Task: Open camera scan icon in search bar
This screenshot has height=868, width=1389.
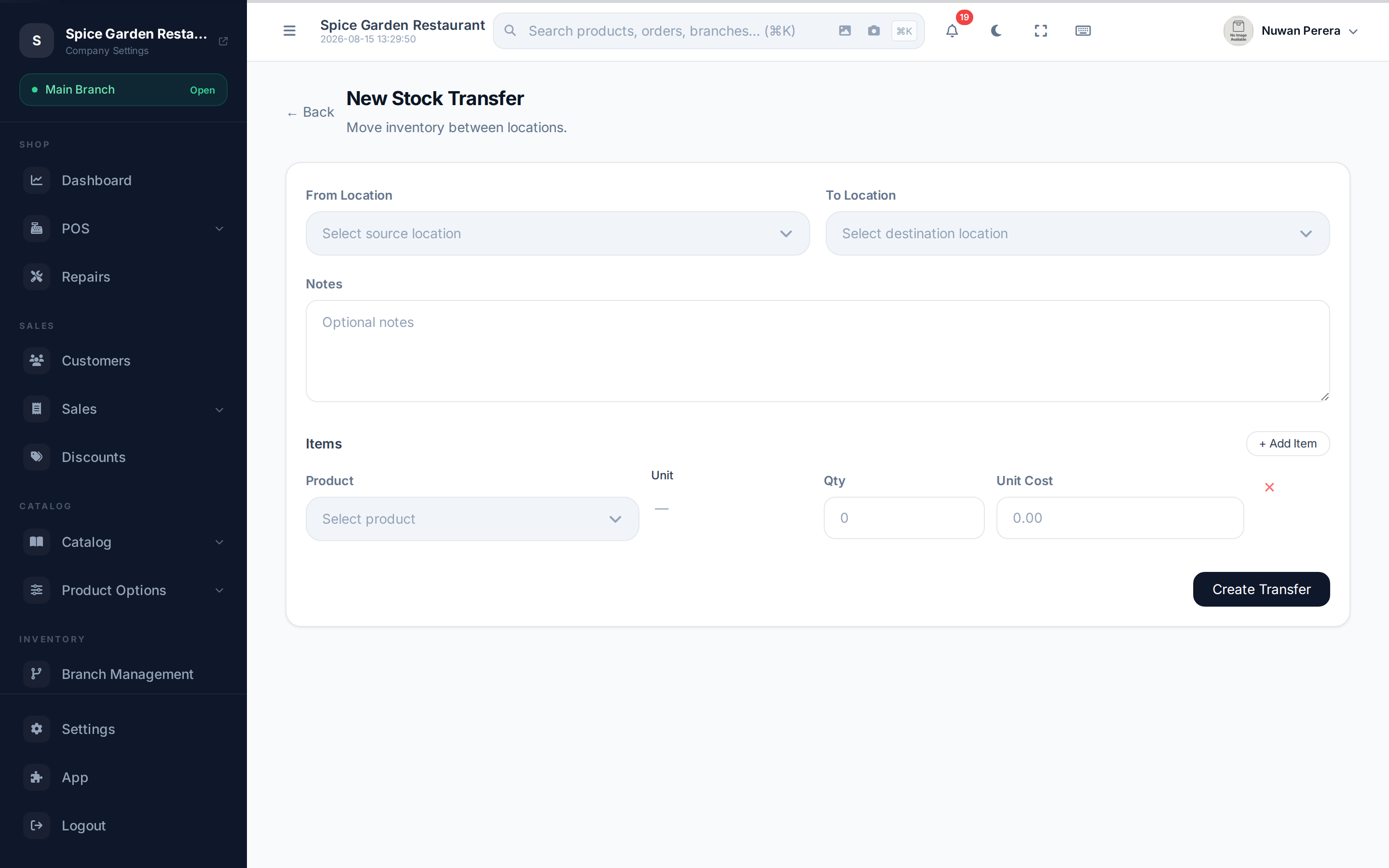Action: click(873, 31)
